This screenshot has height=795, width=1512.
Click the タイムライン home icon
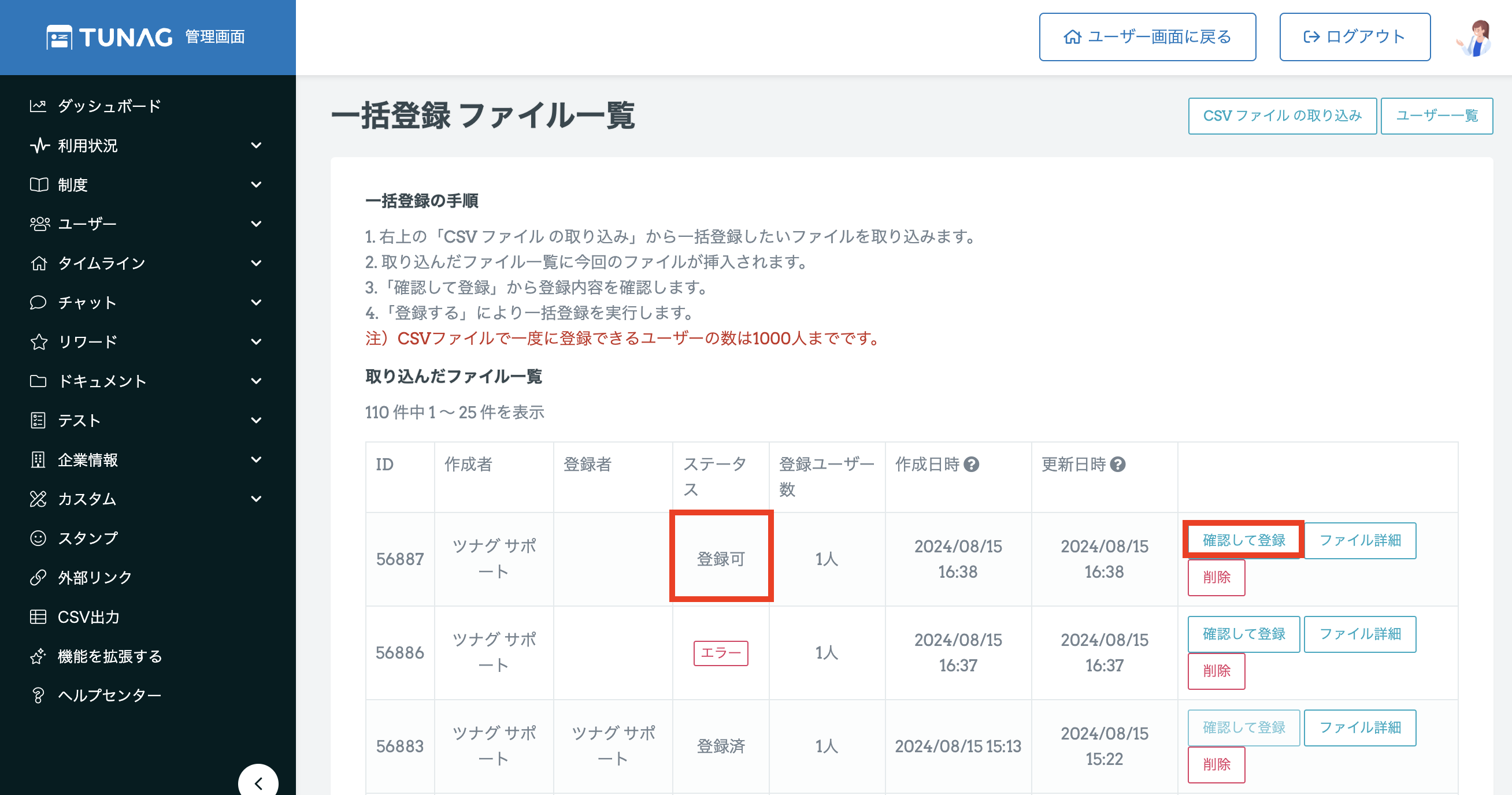39,263
